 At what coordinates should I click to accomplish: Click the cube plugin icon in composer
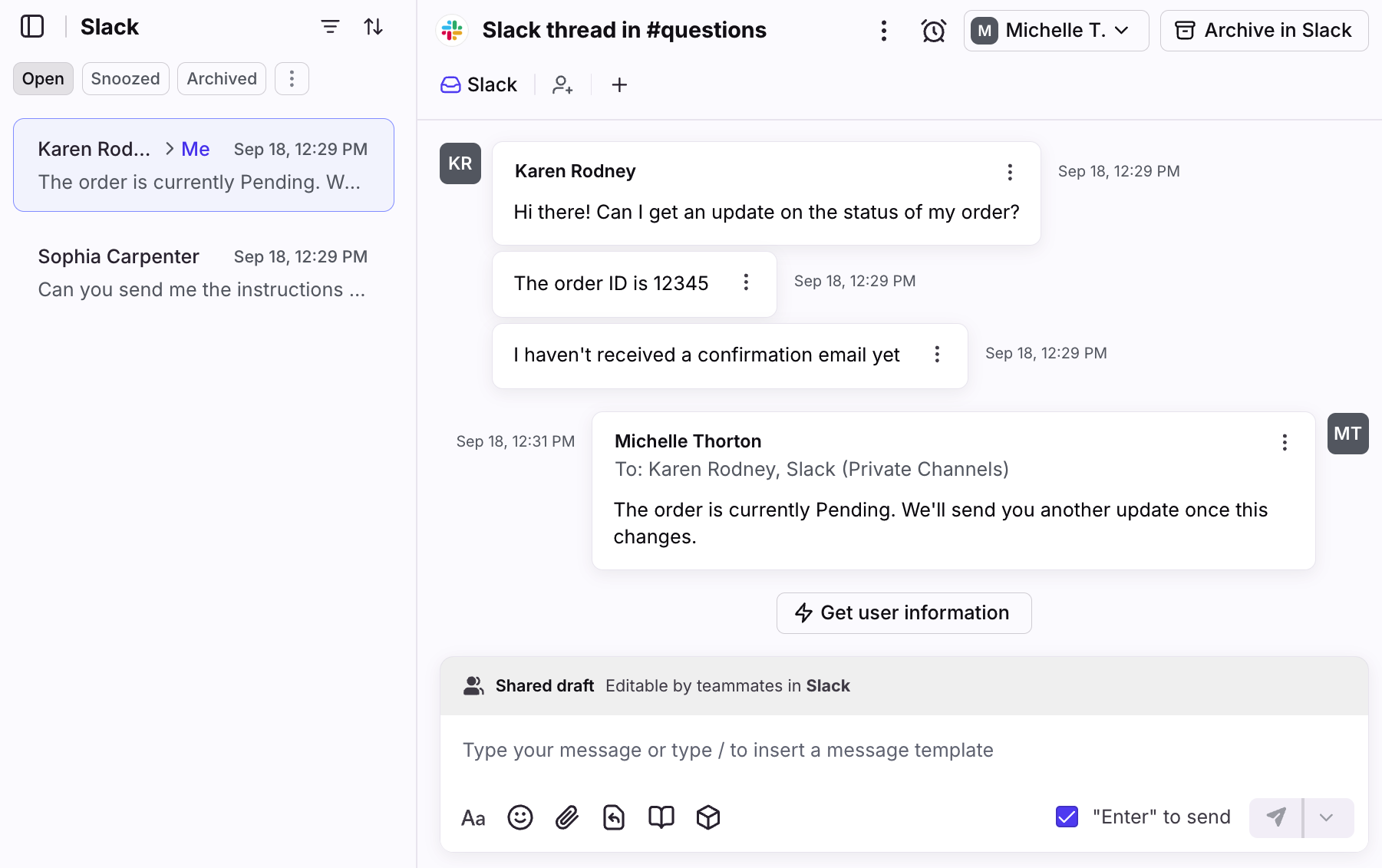point(708,817)
